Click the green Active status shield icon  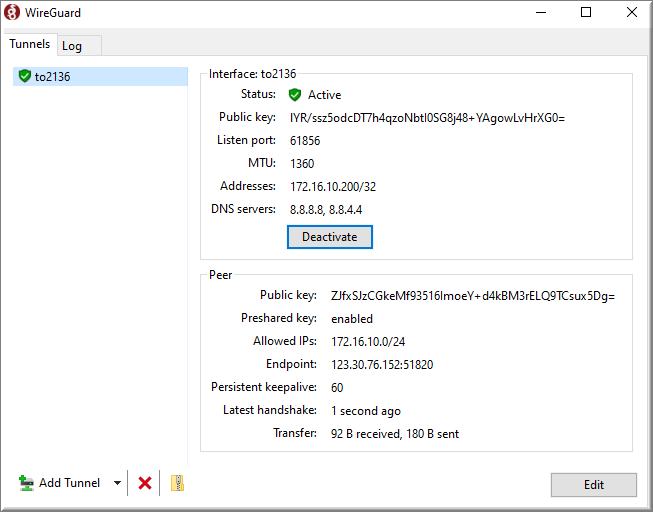point(295,95)
